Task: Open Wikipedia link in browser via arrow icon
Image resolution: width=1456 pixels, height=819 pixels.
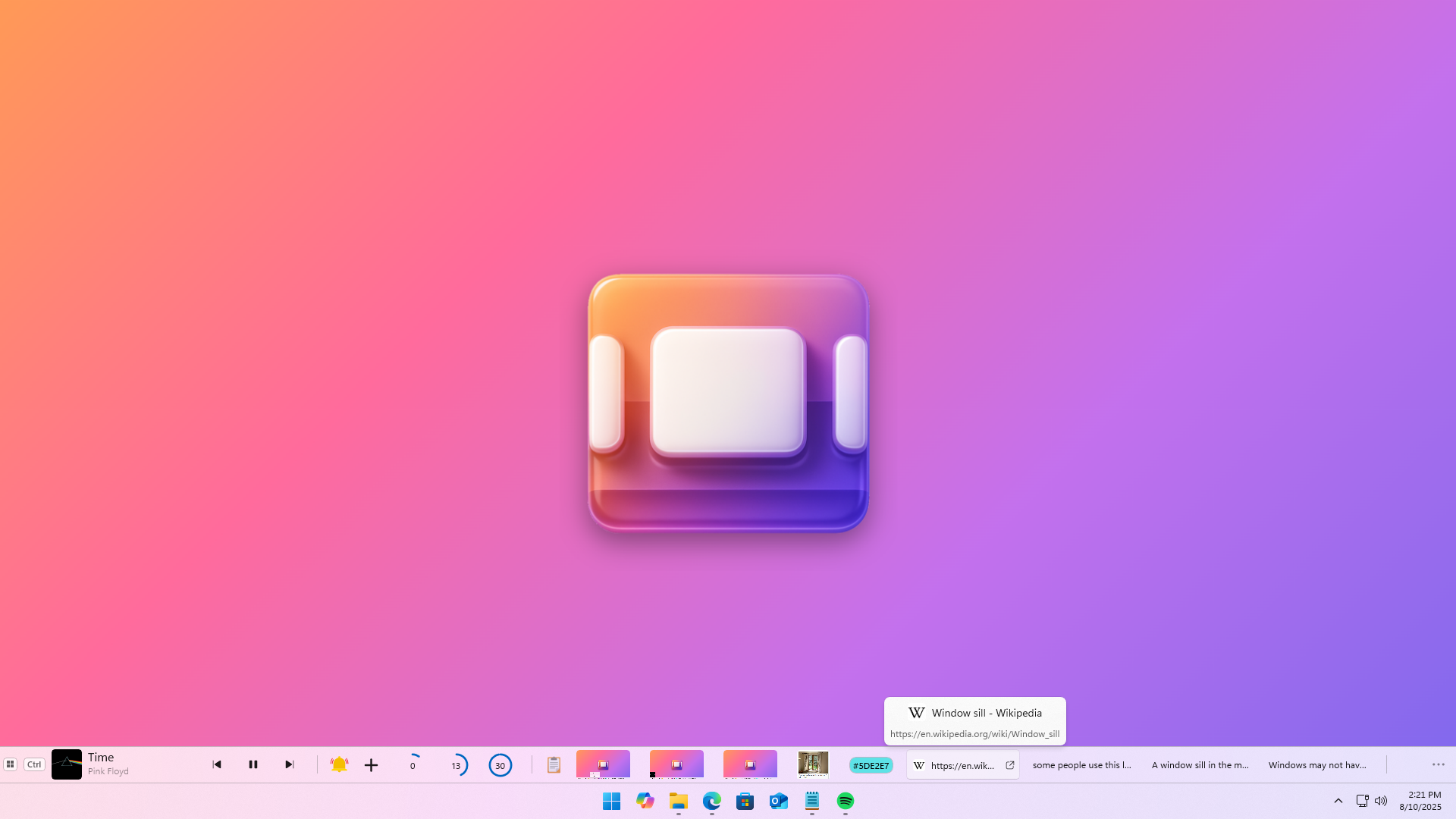Action: (x=1009, y=765)
